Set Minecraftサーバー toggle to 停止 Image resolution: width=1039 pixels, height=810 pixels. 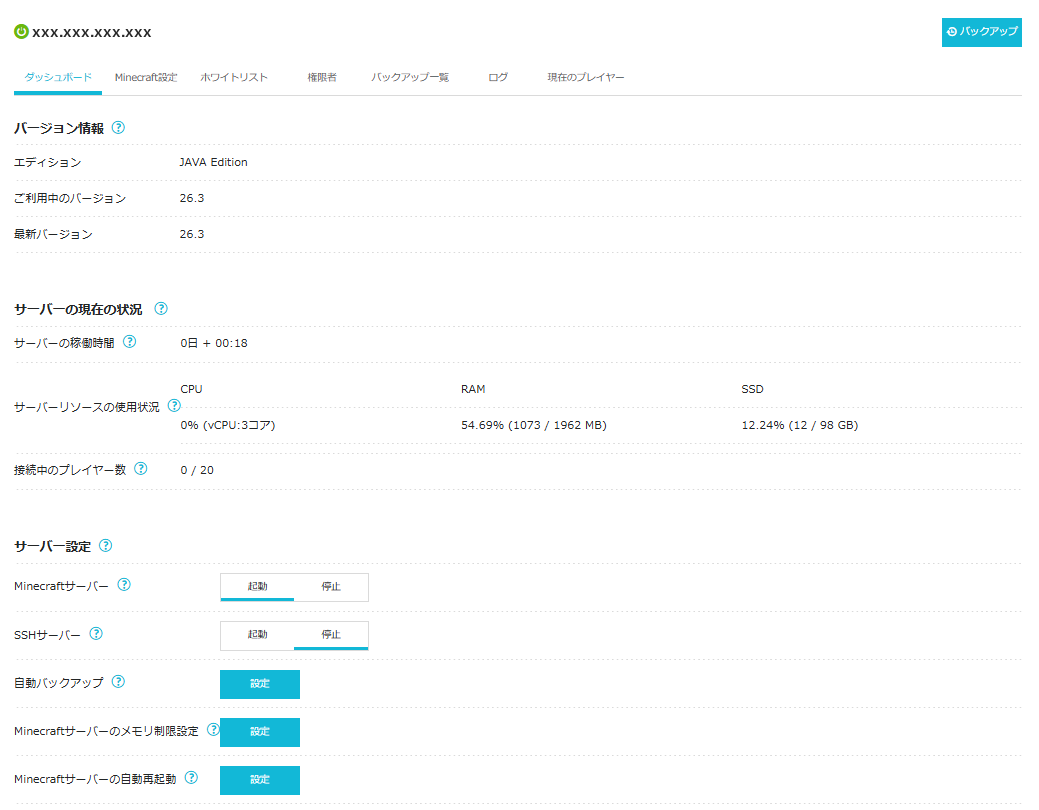[331, 587]
